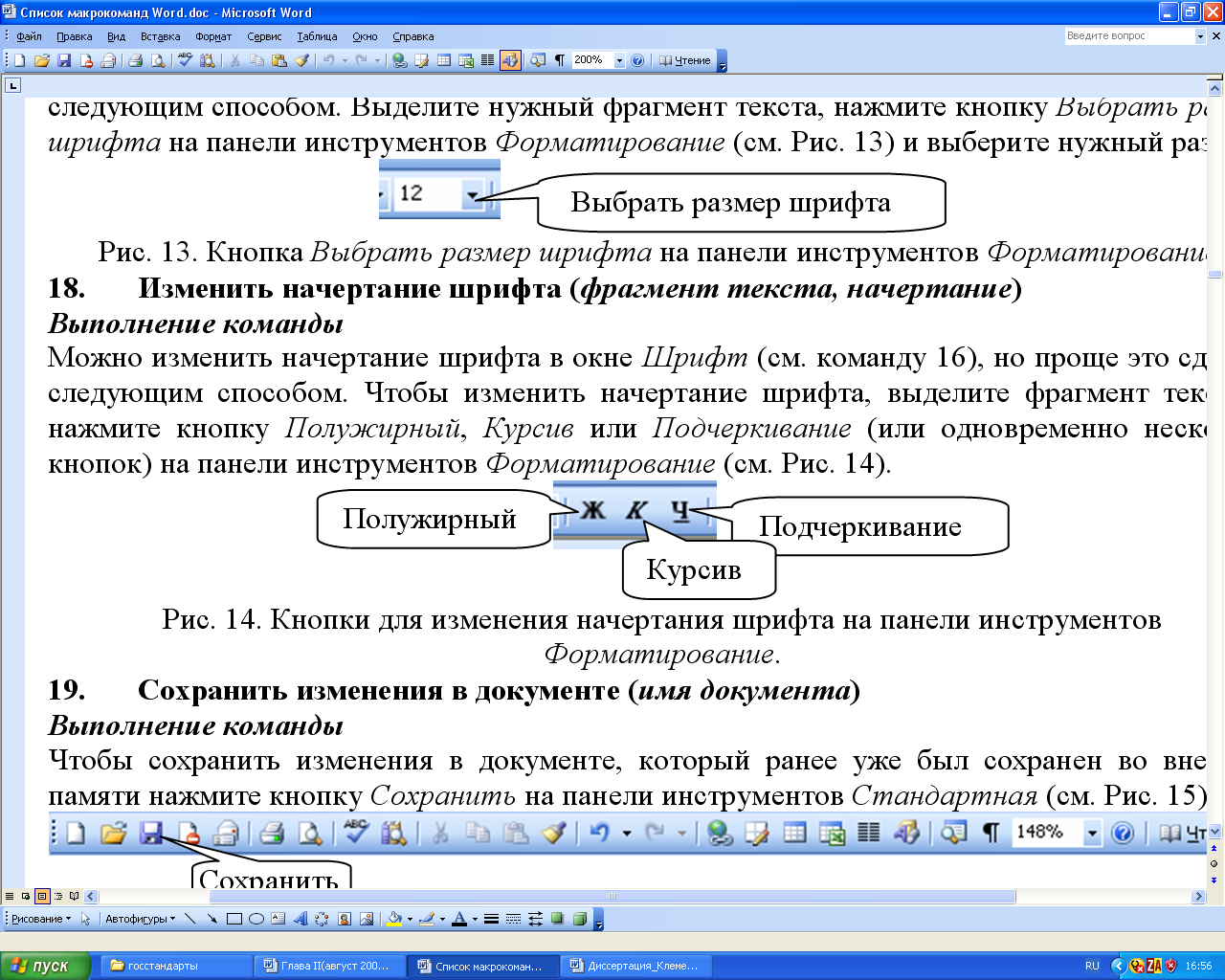Image resolution: width=1225 pixels, height=980 pixels.
Task: Switch to Outline view button
Action: pyautogui.click(x=58, y=897)
